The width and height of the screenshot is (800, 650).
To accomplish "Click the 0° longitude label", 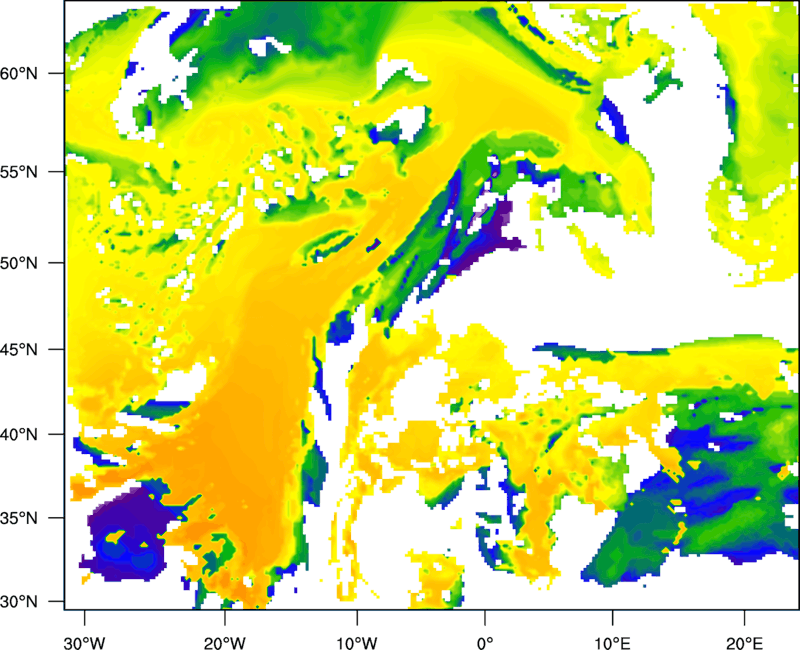I will (485, 643).
